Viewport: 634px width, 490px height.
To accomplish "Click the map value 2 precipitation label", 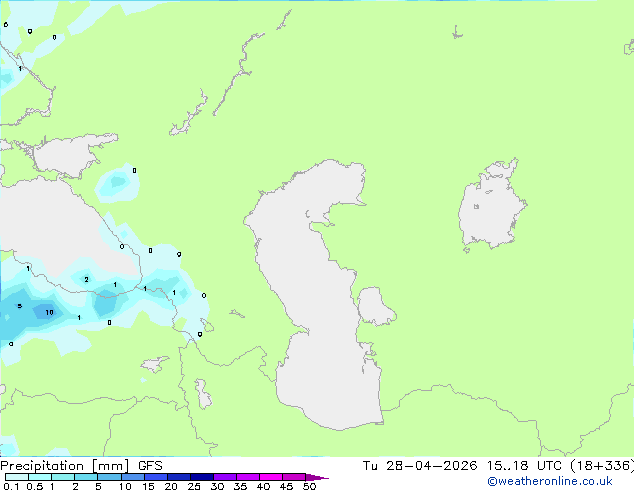I will click(x=86, y=279).
